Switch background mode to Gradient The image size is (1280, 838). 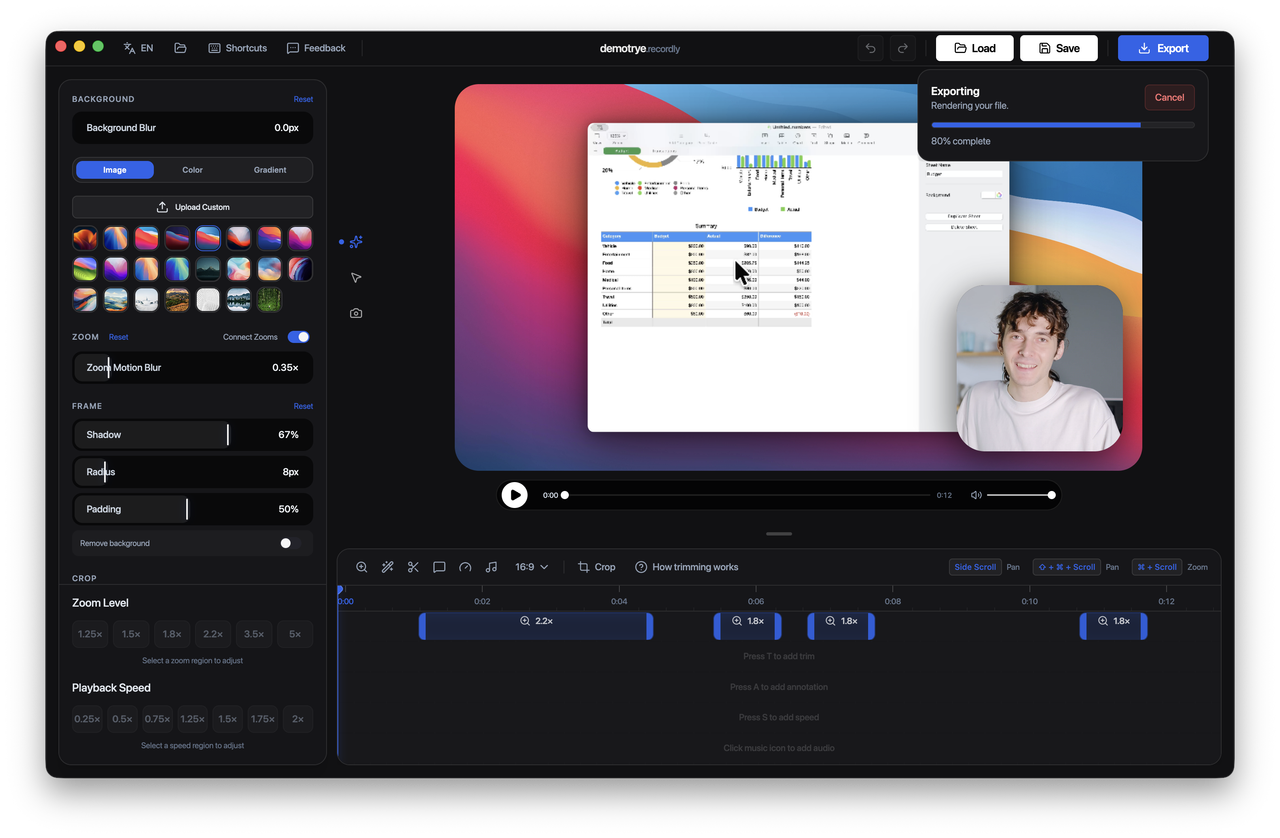pyautogui.click(x=270, y=169)
